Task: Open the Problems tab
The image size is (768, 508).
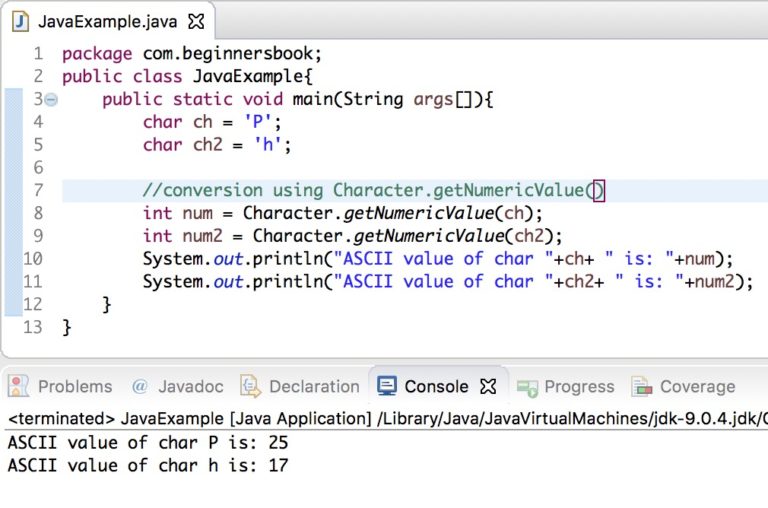Action: [x=75, y=387]
